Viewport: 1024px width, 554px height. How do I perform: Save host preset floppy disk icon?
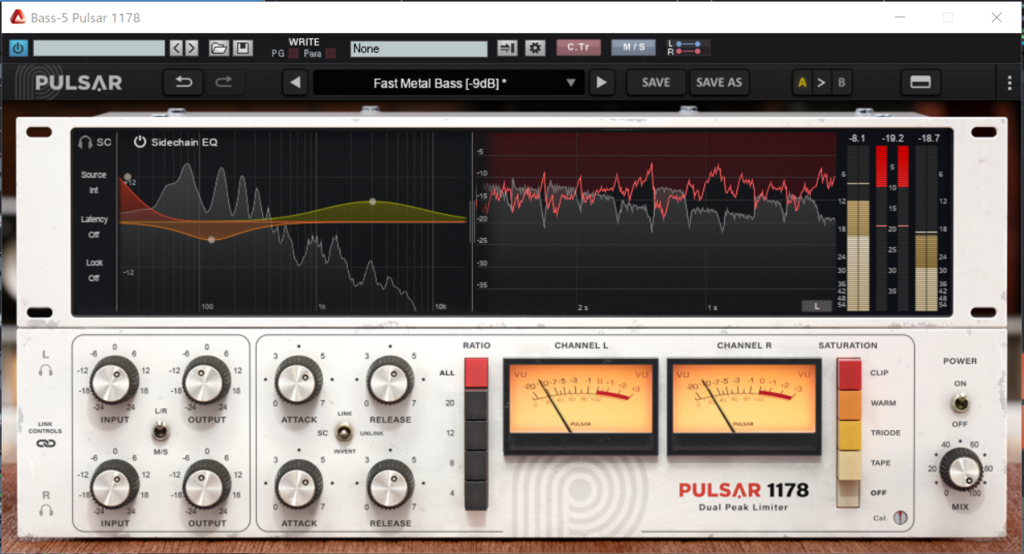coord(243,48)
